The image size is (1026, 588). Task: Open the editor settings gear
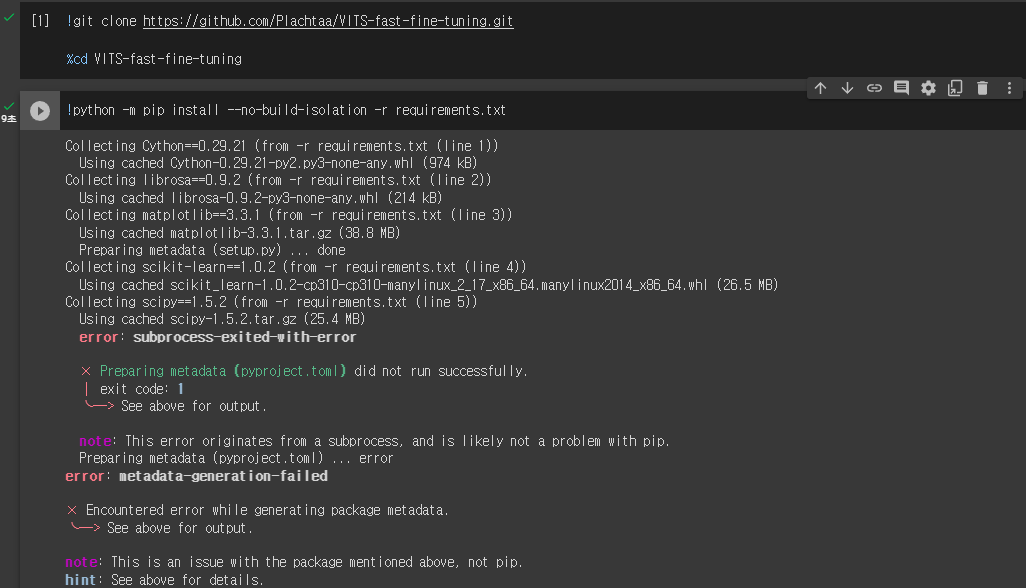[928, 88]
